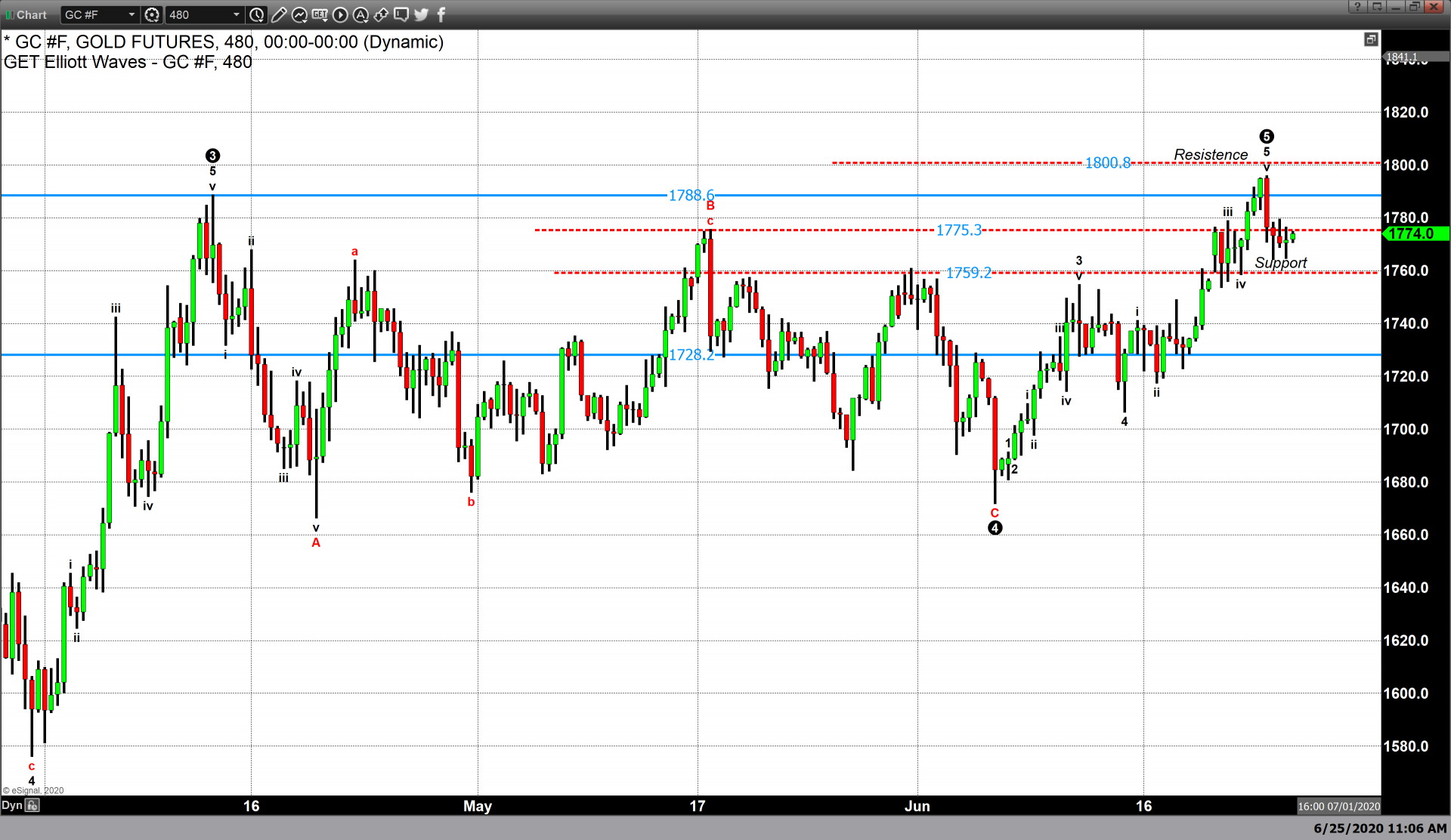Click the circled wave 4 label

995,528
